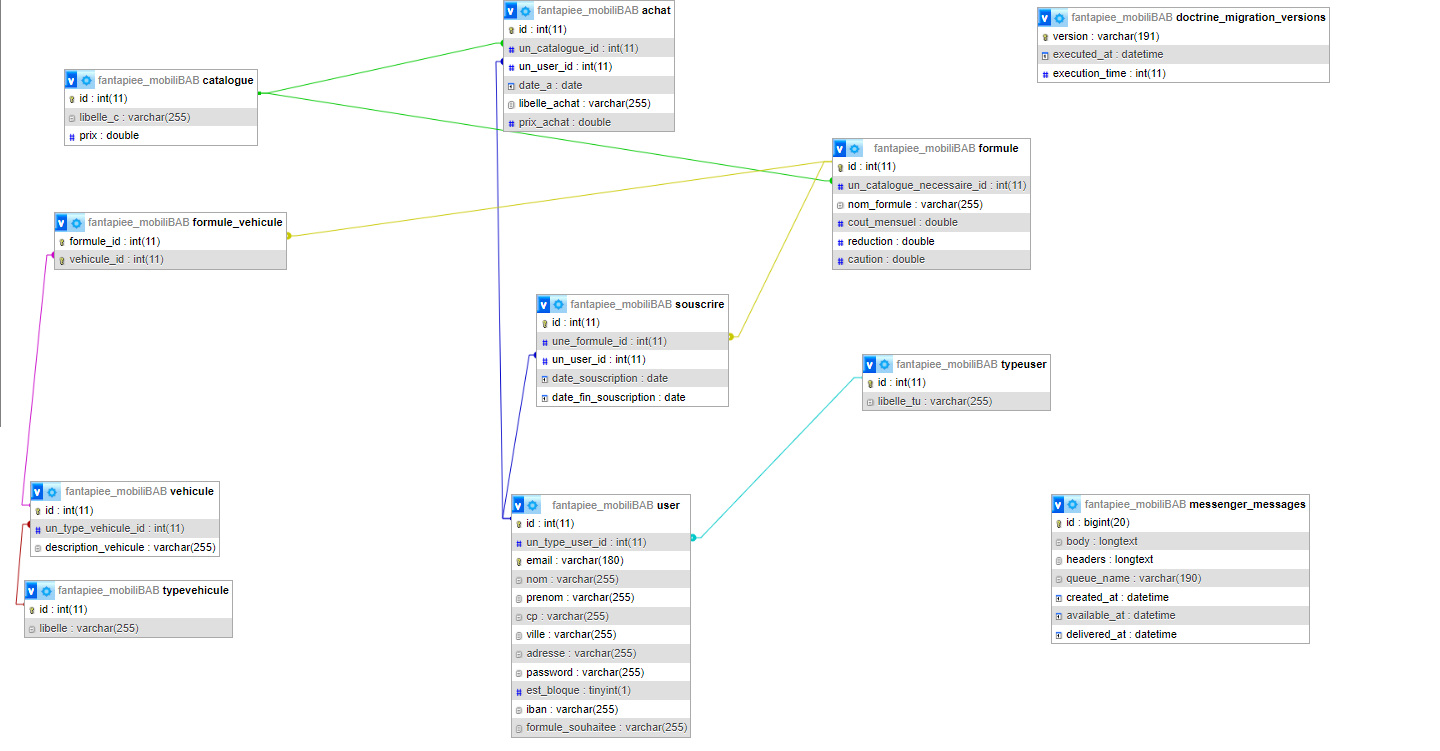Collapse the vehicule table with its V icon
This screenshot has height=751, width=1440.
coord(37,491)
